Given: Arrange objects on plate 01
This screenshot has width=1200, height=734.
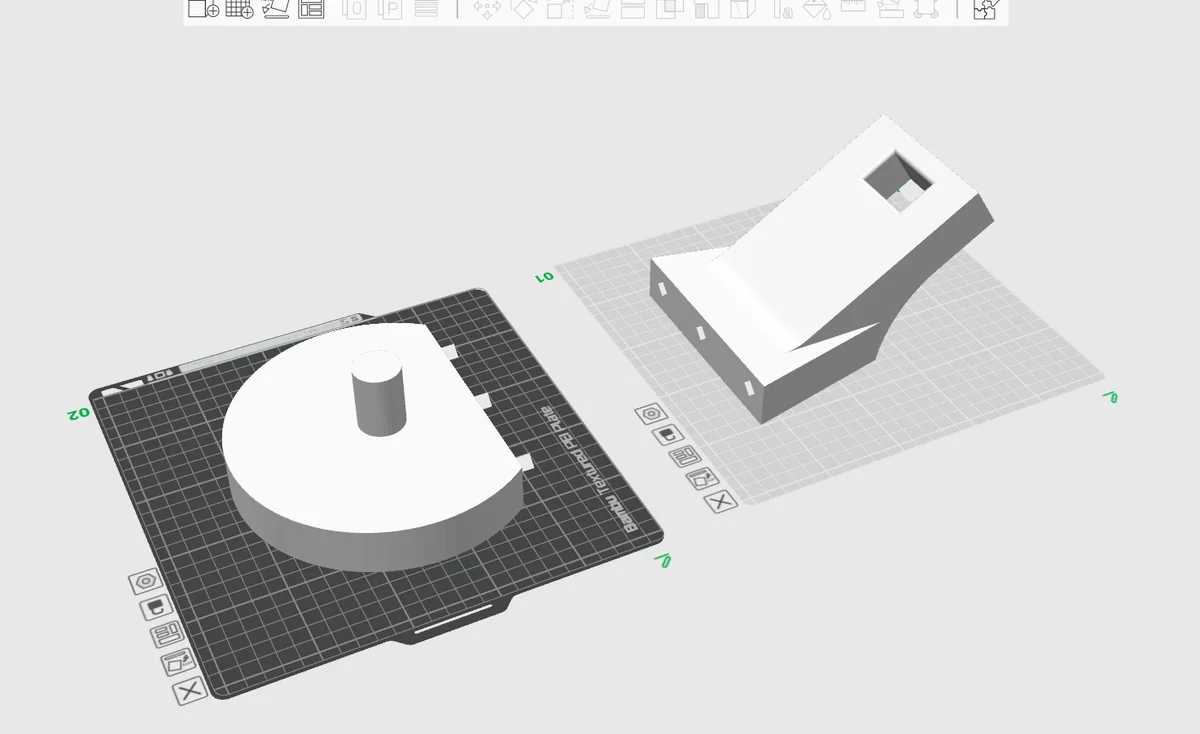Looking at the screenshot, I should pyautogui.click(x=684, y=456).
